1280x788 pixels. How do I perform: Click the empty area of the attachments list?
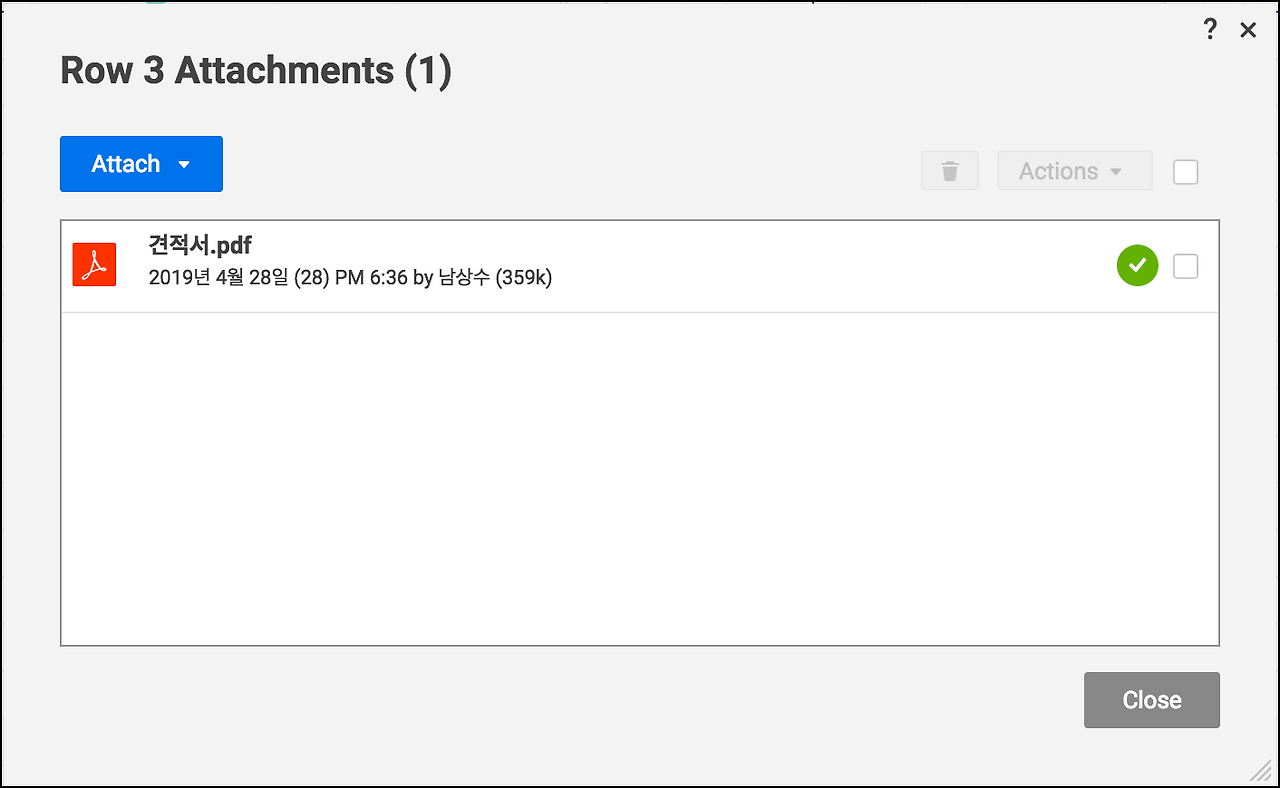(640, 480)
